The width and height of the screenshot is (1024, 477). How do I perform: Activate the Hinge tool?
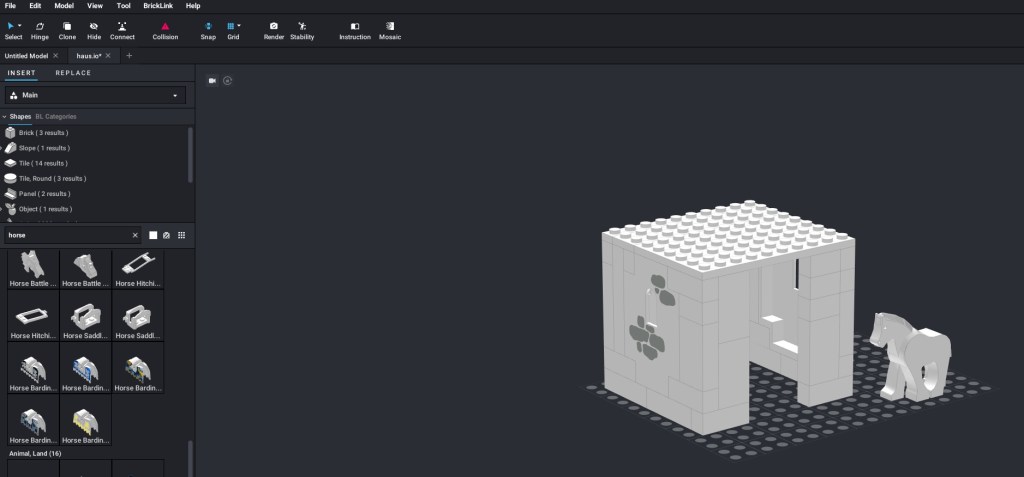pyautogui.click(x=40, y=30)
